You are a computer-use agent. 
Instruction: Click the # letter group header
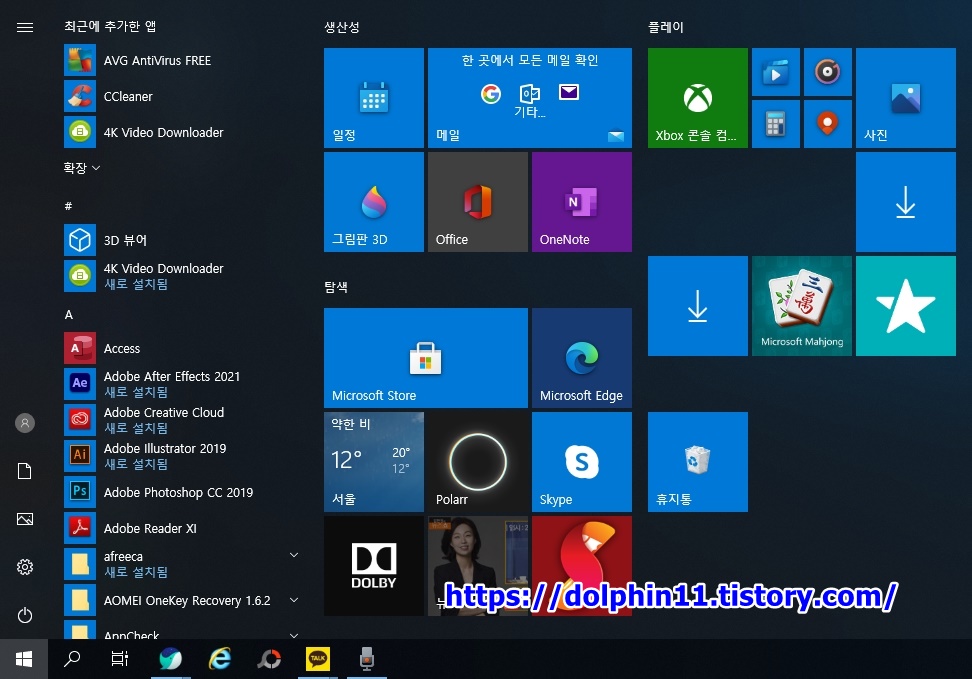[68, 206]
